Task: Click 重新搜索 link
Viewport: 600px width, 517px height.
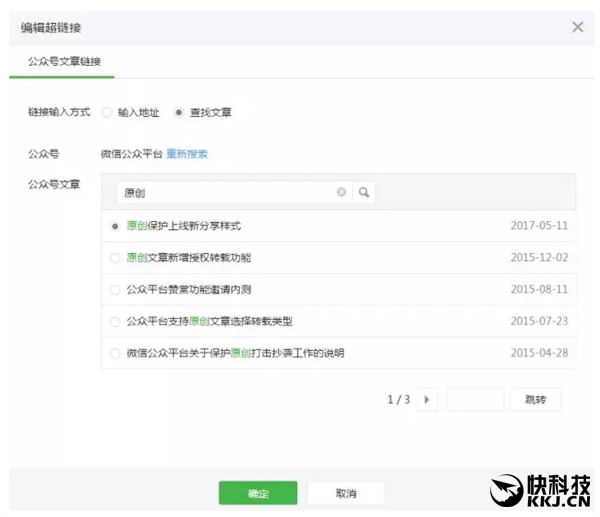Action: click(x=186, y=154)
